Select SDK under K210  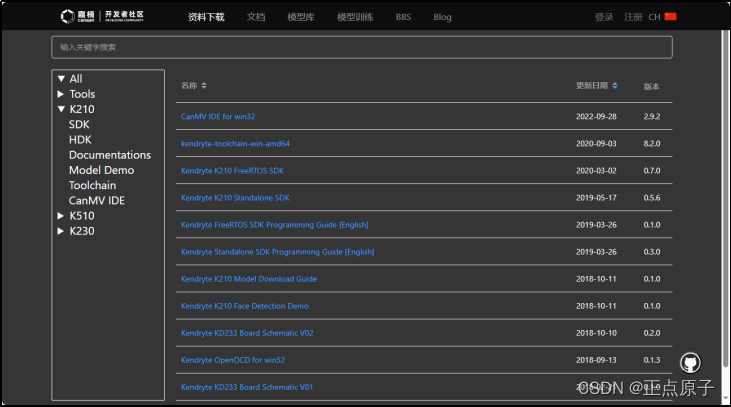coord(79,124)
